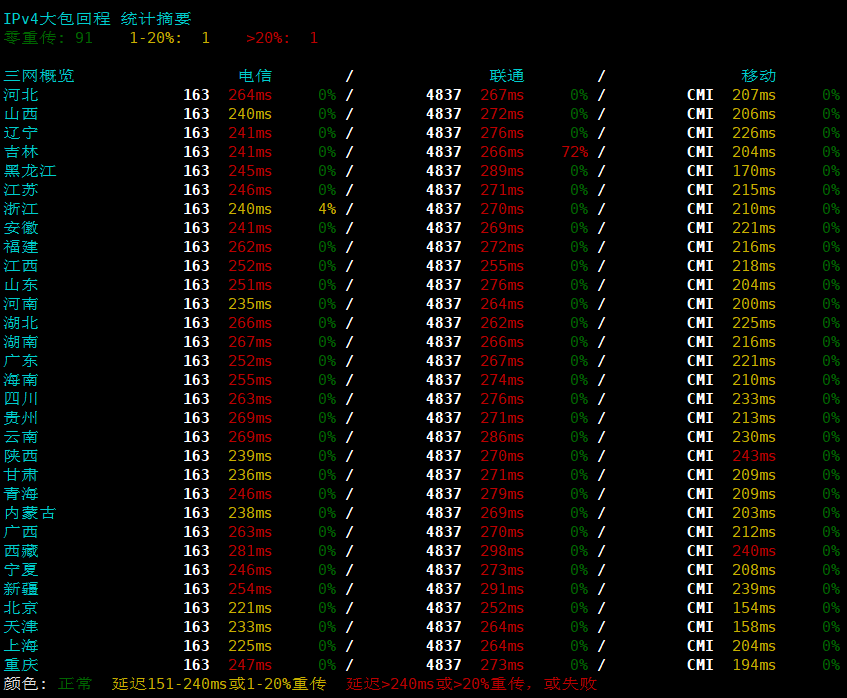Click 291ms in the 新疆 row
This screenshot has height=698, width=847.
point(502,589)
